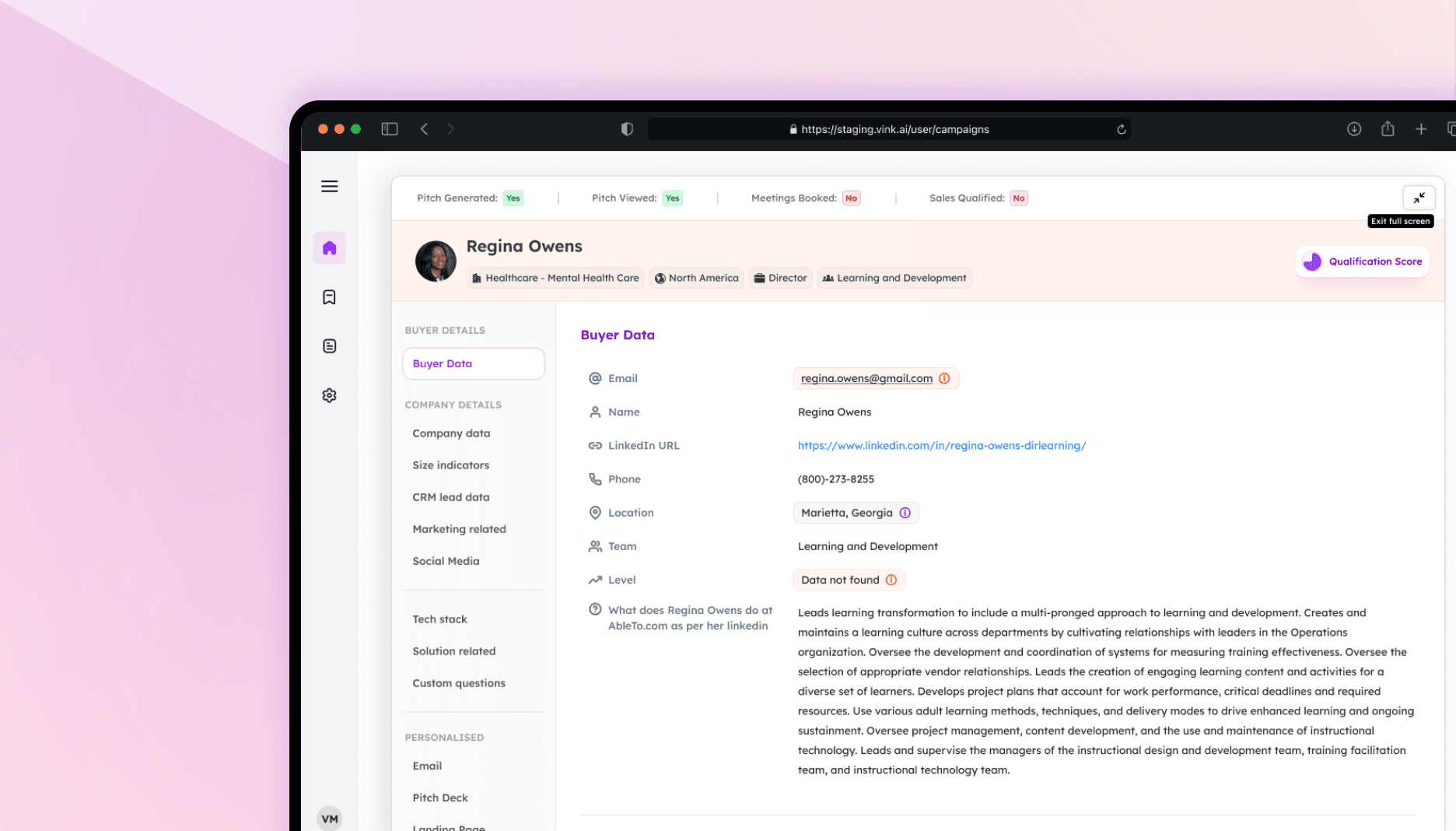Click the browser share icon
The width and height of the screenshot is (1456, 831).
pos(1388,129)
